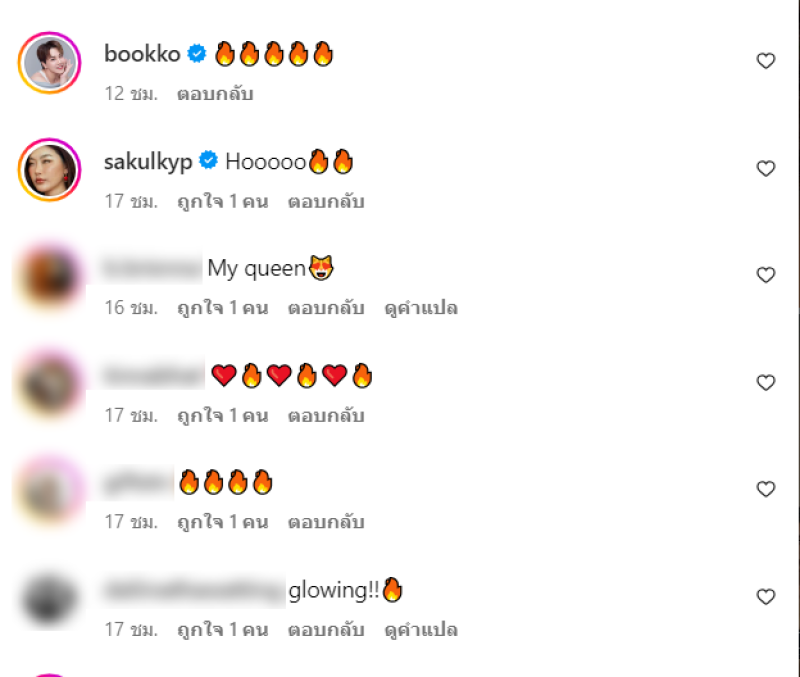Screen dimensions: 800x677
Task: Like the four fire emojis comment
Action: (x=765, y=489)
